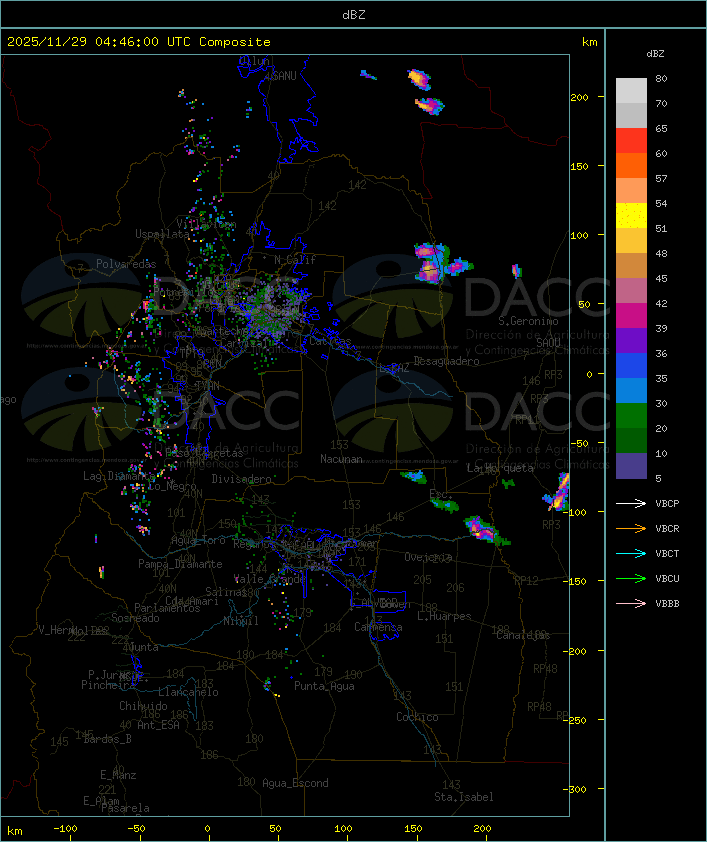Screen dimensions: 707x842
Task: Click the Canalejas map label
Action: (x=523, y=635)
